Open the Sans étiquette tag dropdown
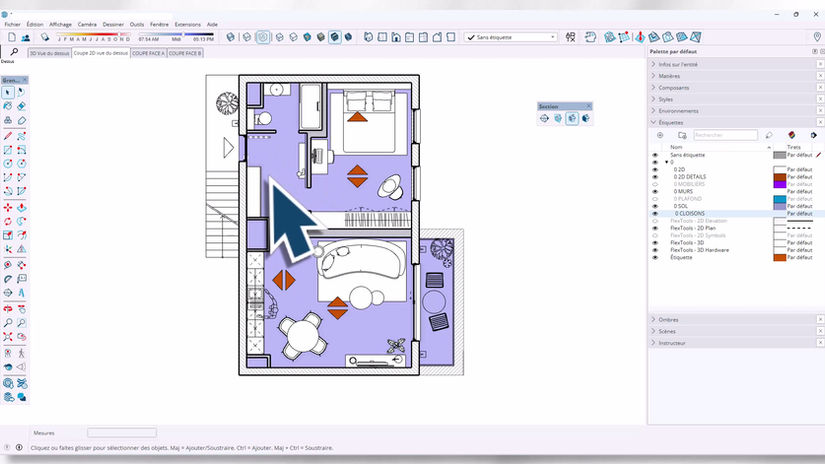The image size is (825, 464). pos(510,37)
